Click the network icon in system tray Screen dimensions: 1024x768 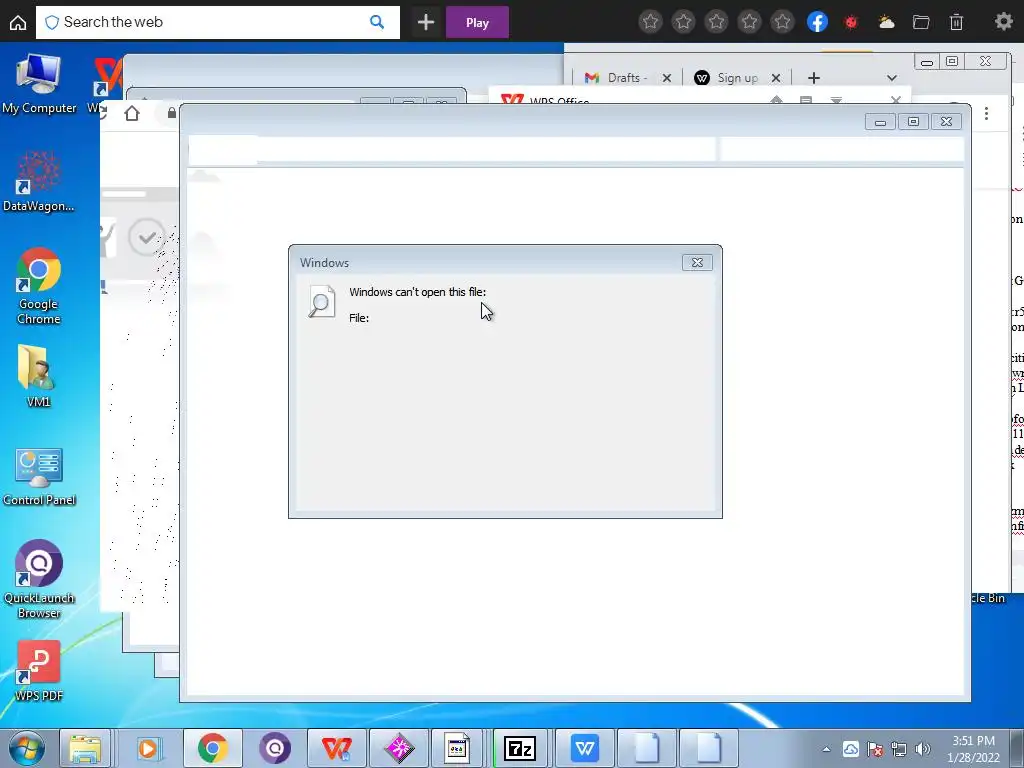point(899,749)
